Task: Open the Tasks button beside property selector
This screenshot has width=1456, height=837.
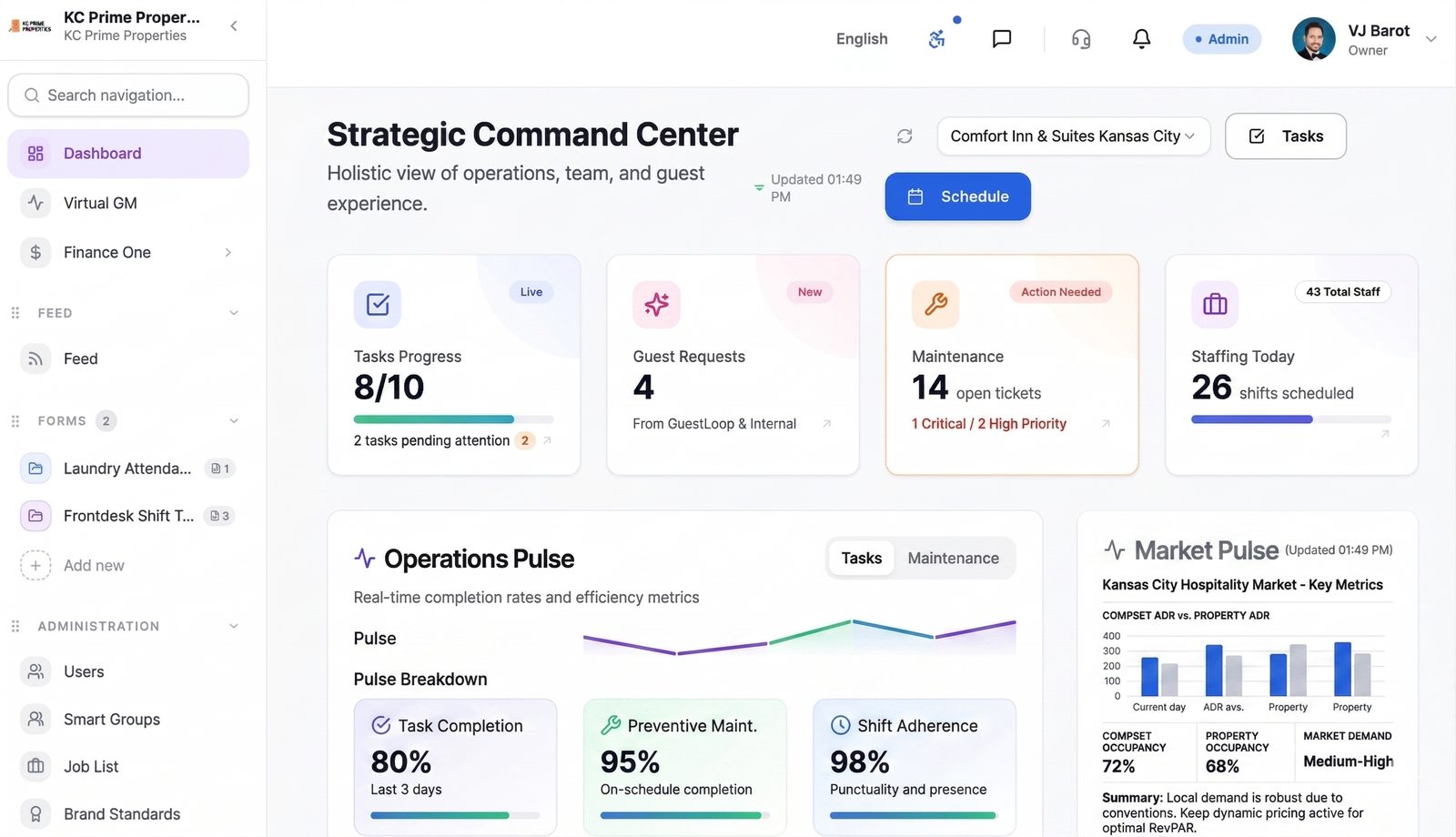Action: tap(1285, 136)
